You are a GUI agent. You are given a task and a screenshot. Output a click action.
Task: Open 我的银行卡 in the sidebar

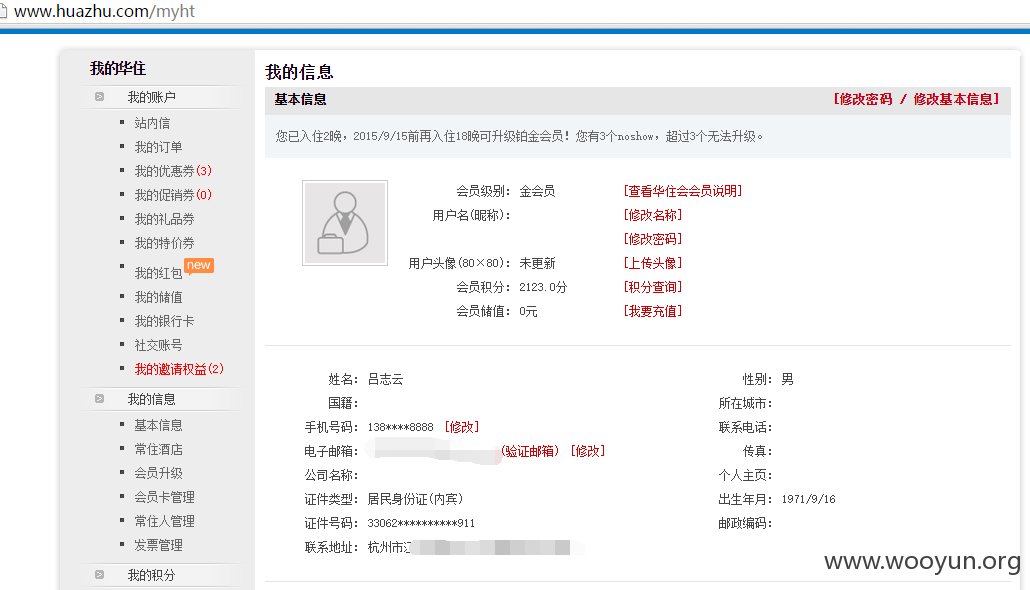[x=164, y=321]
